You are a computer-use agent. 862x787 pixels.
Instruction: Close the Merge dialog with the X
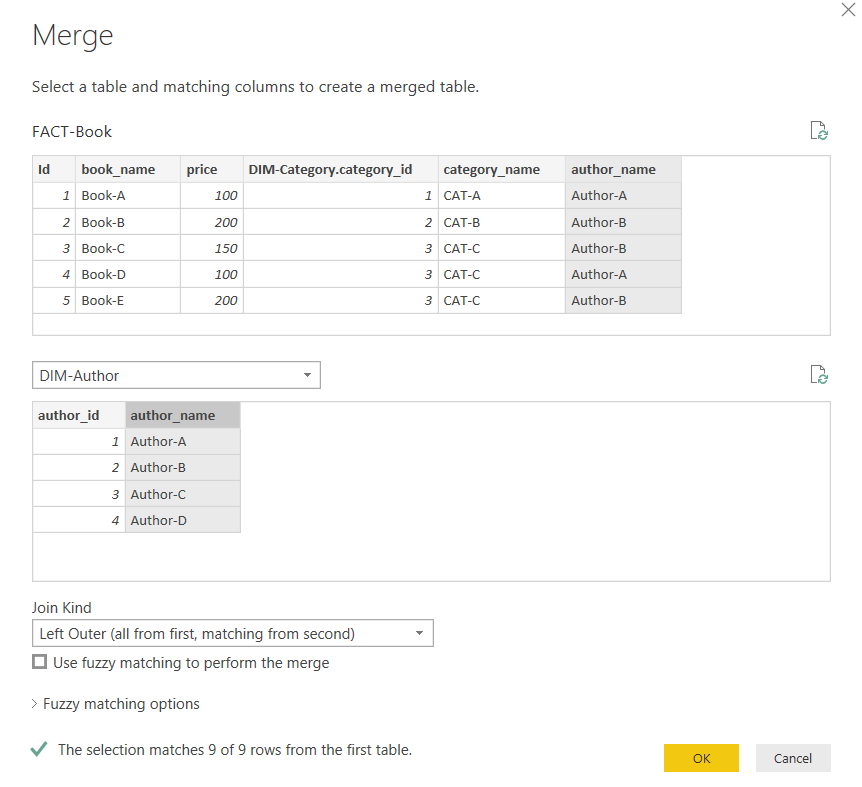tap(849, 8)
